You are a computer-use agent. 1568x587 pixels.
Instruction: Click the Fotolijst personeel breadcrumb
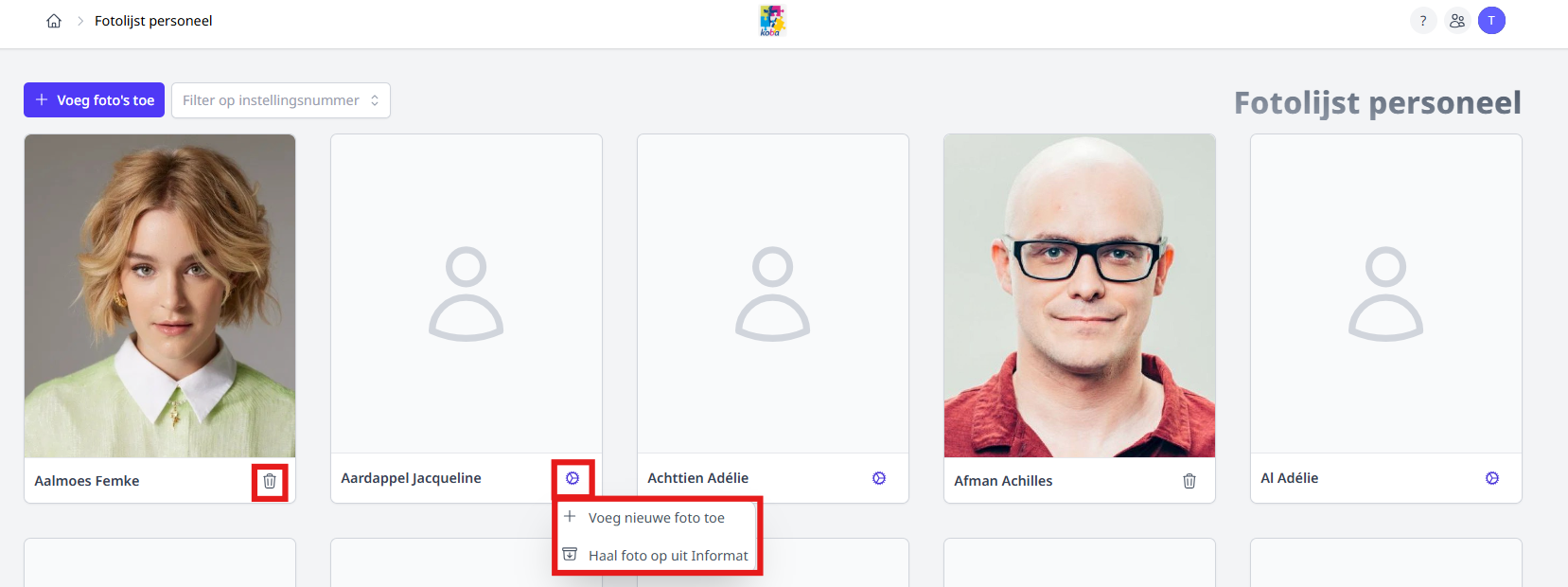(x=153, y=21)
